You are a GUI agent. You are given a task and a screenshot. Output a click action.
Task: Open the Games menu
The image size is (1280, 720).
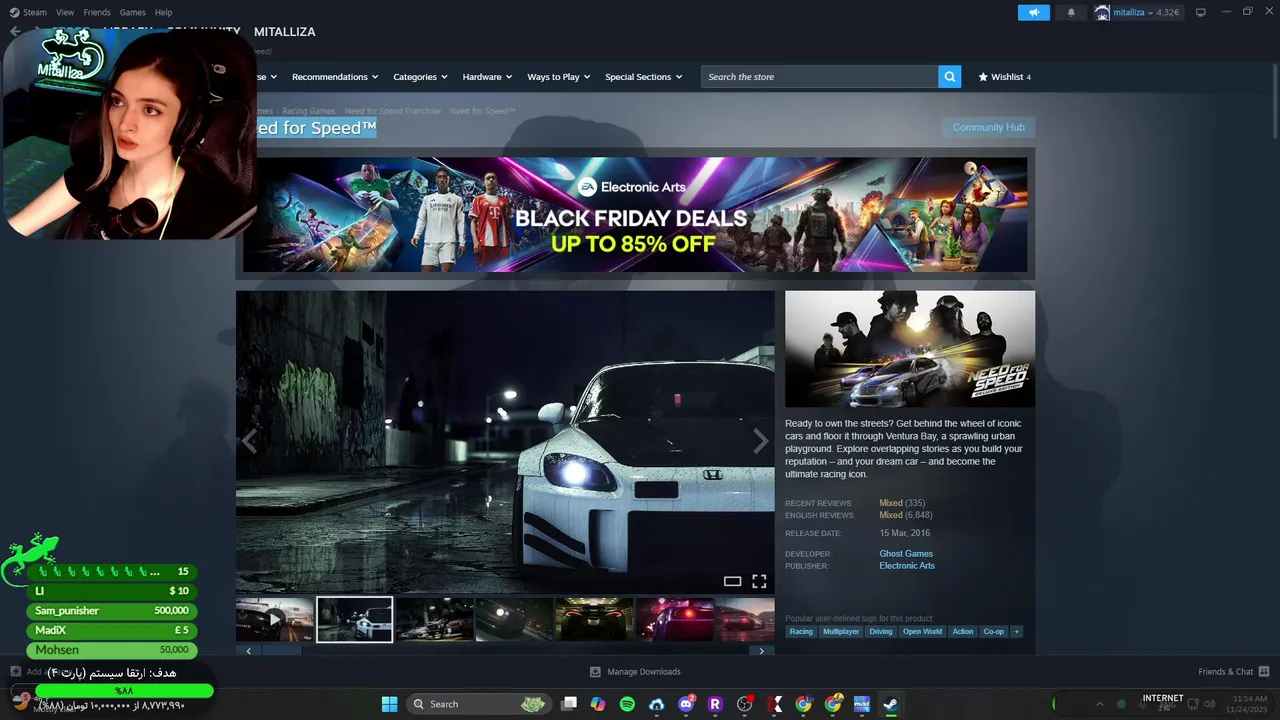pyautogui.click(x=132, y=12)
